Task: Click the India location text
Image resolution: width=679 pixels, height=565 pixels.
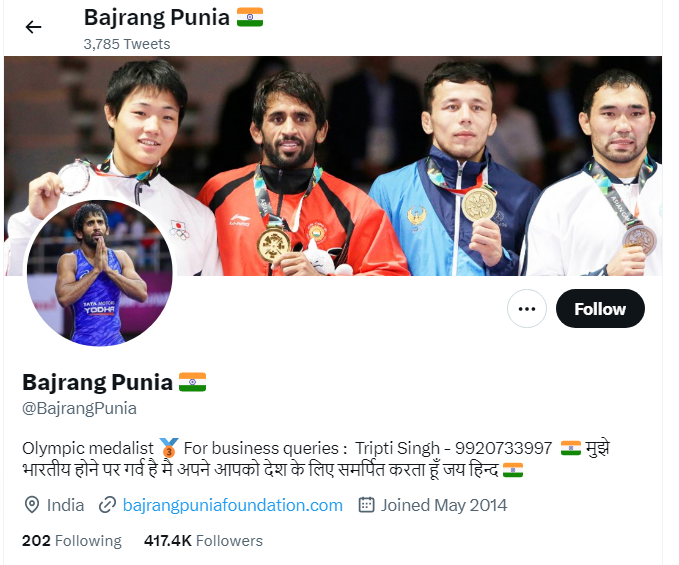Action: pos(65,505)
